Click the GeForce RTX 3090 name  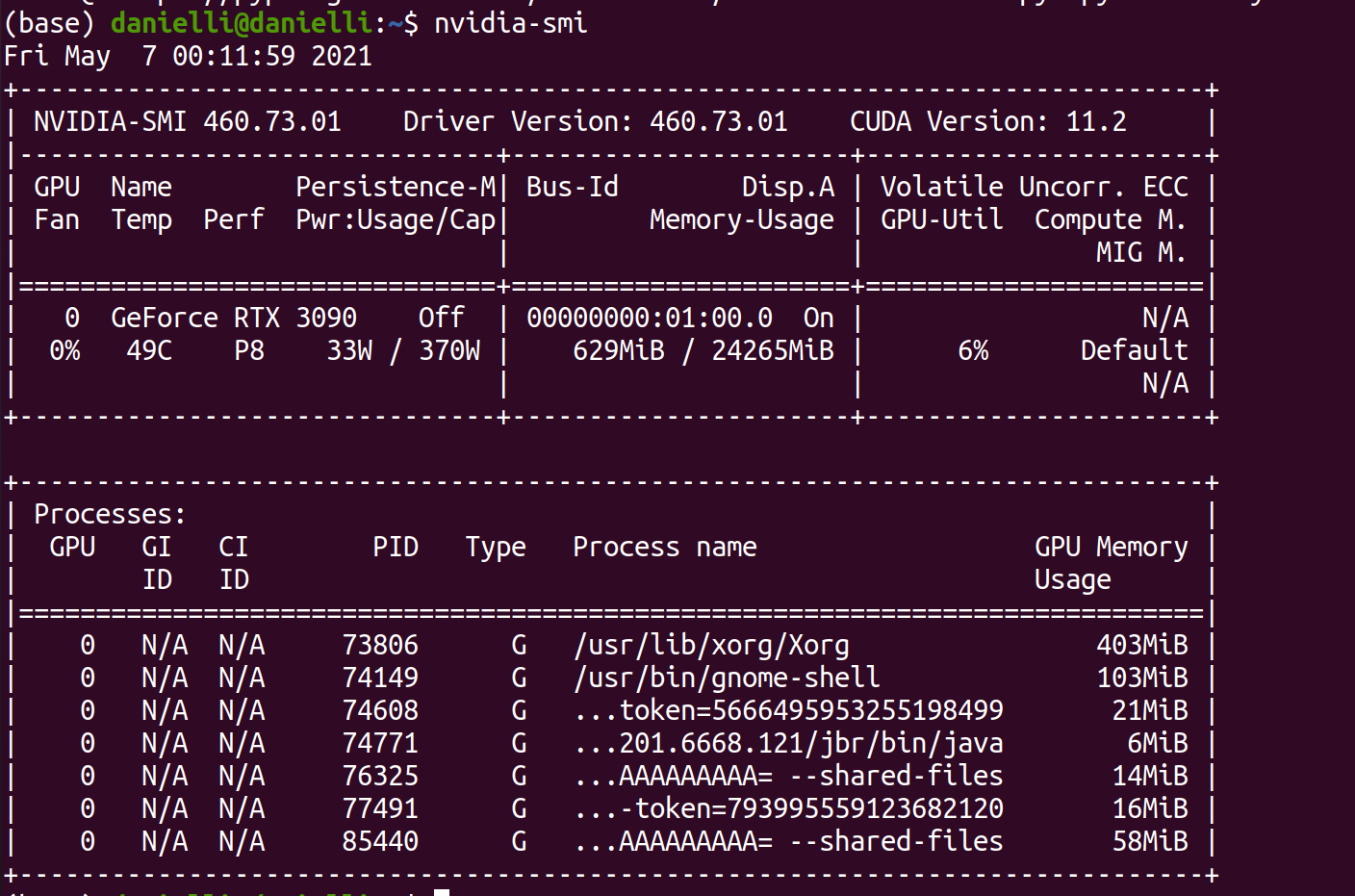pos(234,318)
